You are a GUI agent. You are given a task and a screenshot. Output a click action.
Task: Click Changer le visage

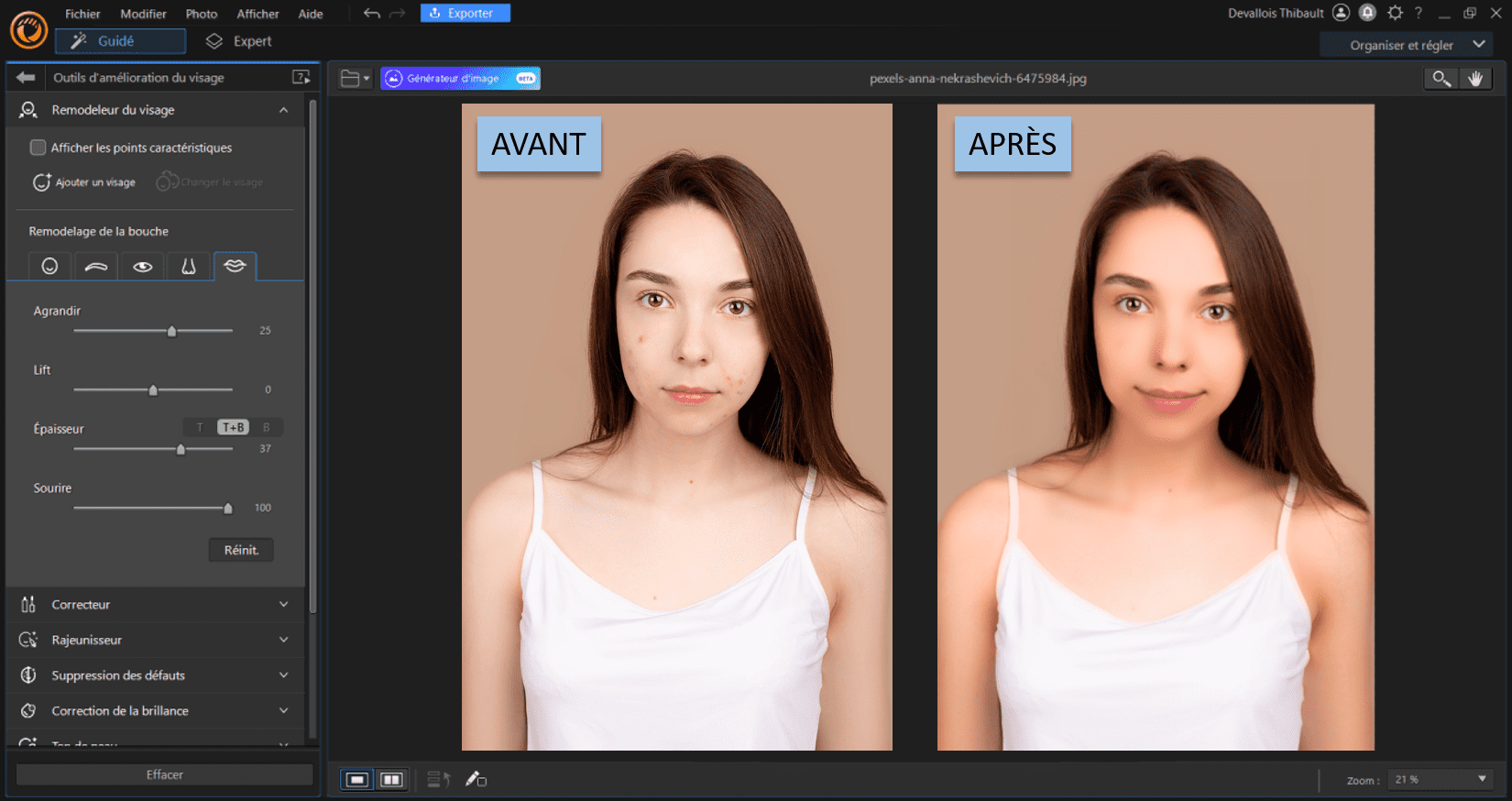[x=210, y=182]
